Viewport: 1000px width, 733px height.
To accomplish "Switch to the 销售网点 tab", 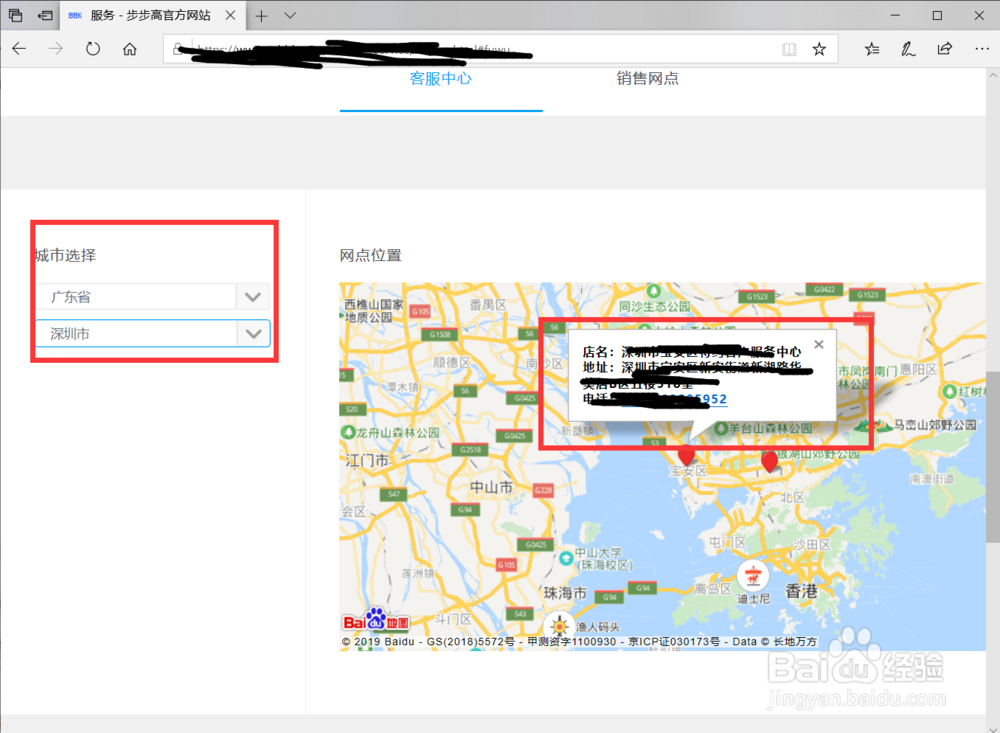I will [x=647, y=78].
